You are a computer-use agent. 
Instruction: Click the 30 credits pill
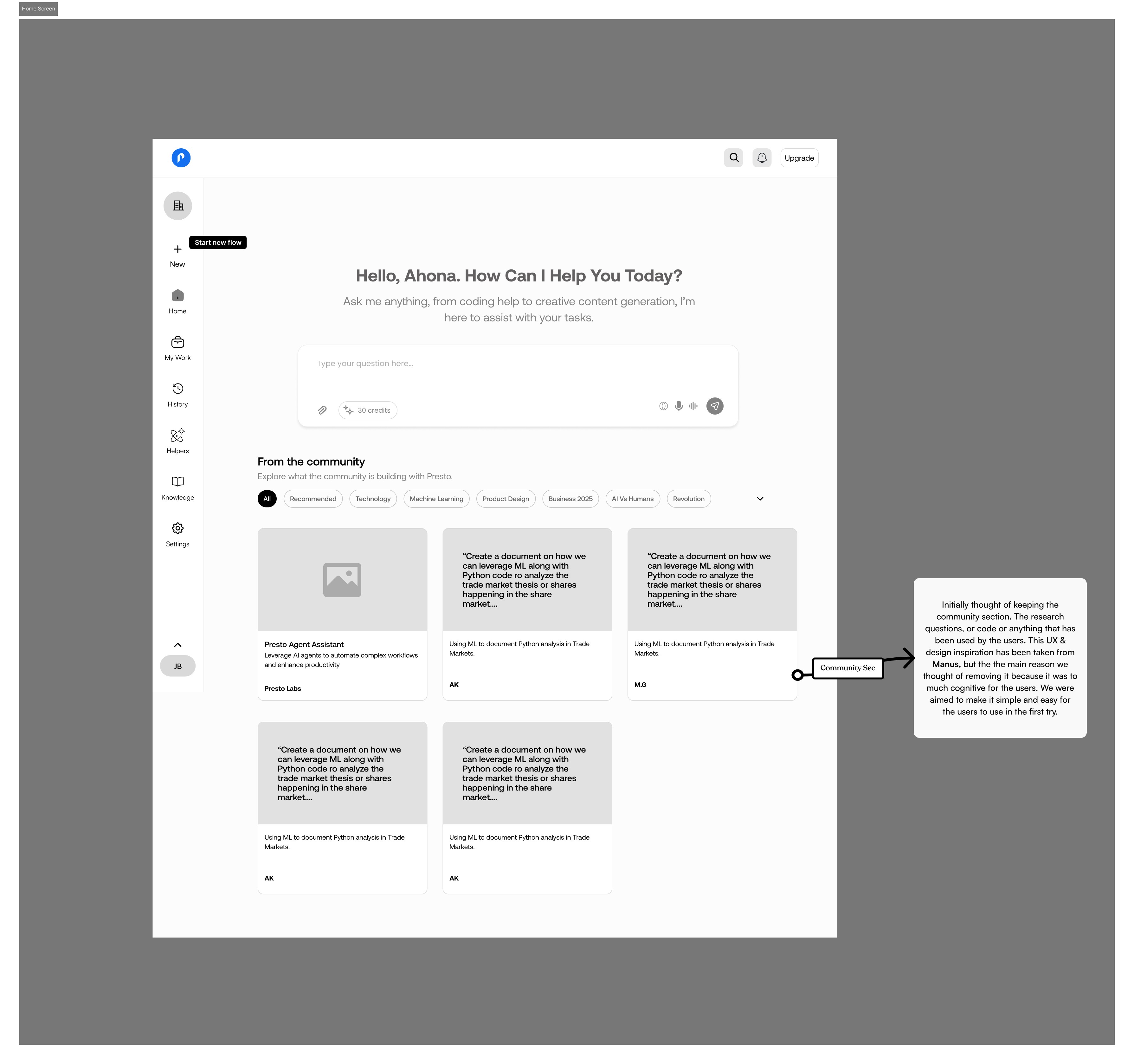(367, 410)
